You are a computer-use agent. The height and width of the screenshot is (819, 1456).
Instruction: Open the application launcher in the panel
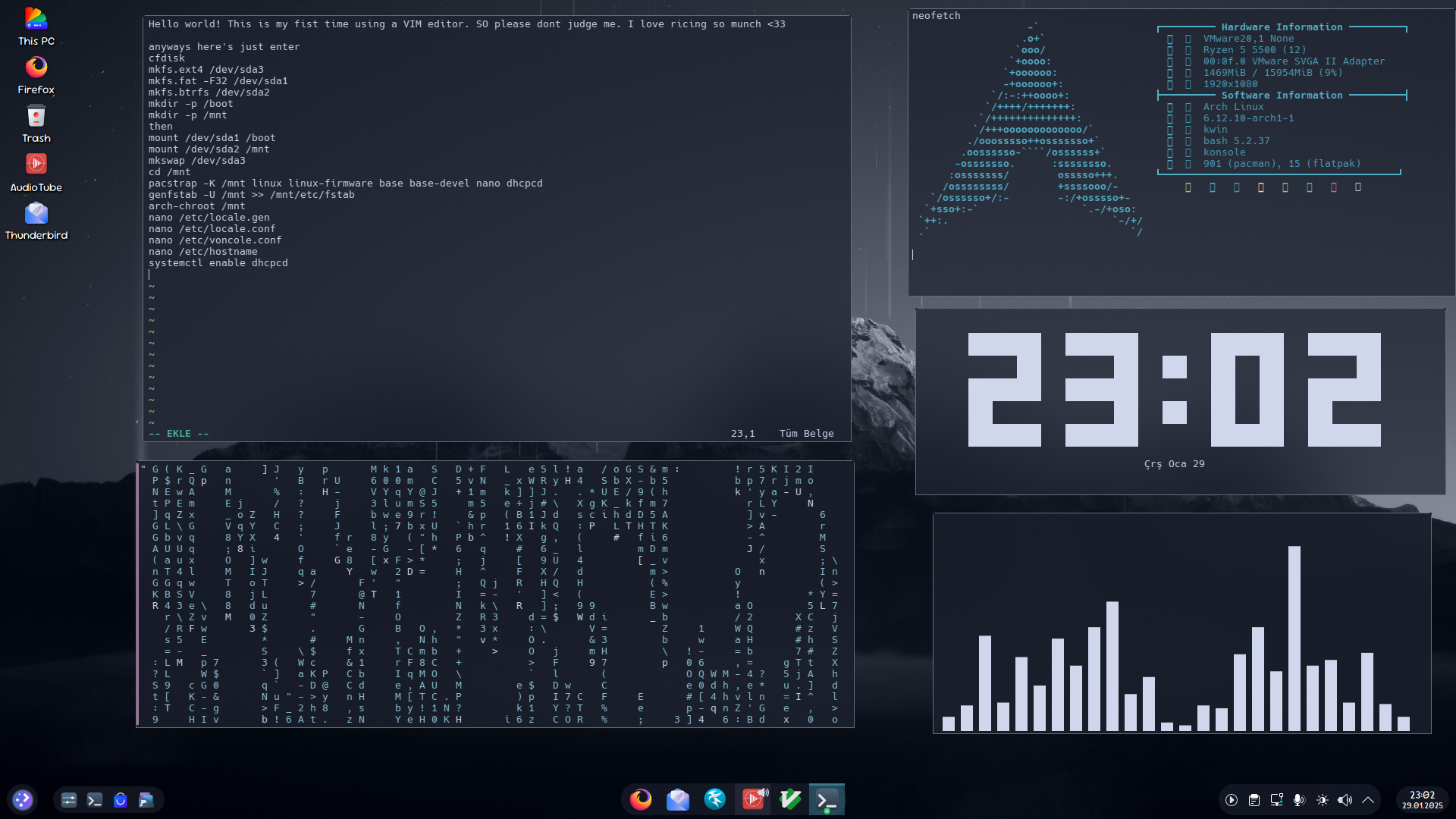coord(23,799)
